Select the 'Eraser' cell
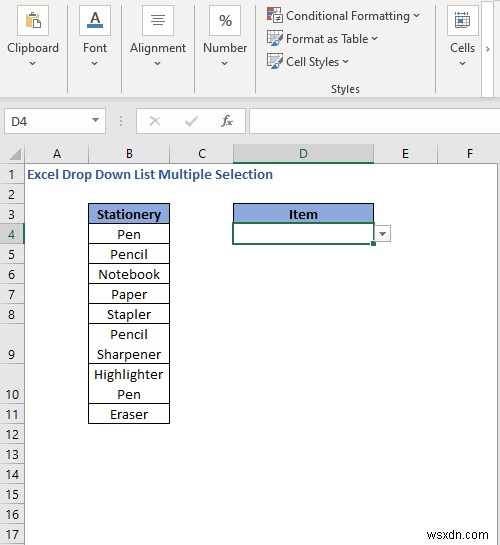500x545 pixels. click(x=129, y=414)
